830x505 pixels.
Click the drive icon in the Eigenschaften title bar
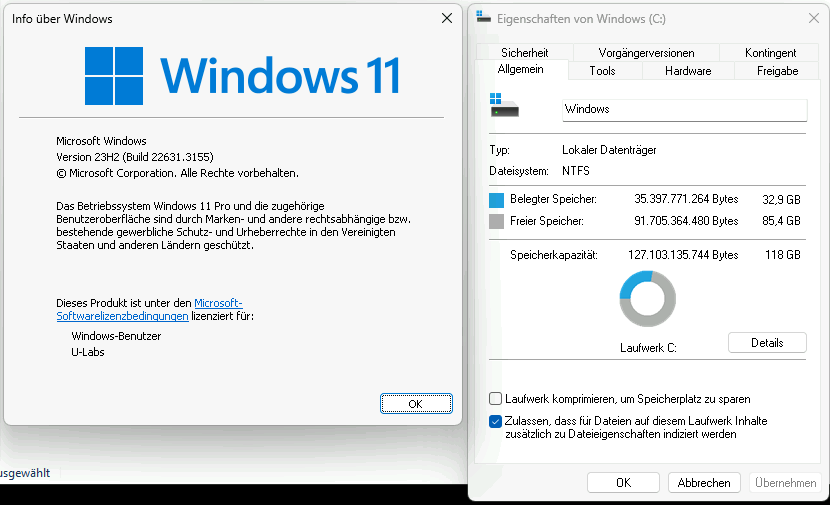pyautogui.click(x=484, y=18)
